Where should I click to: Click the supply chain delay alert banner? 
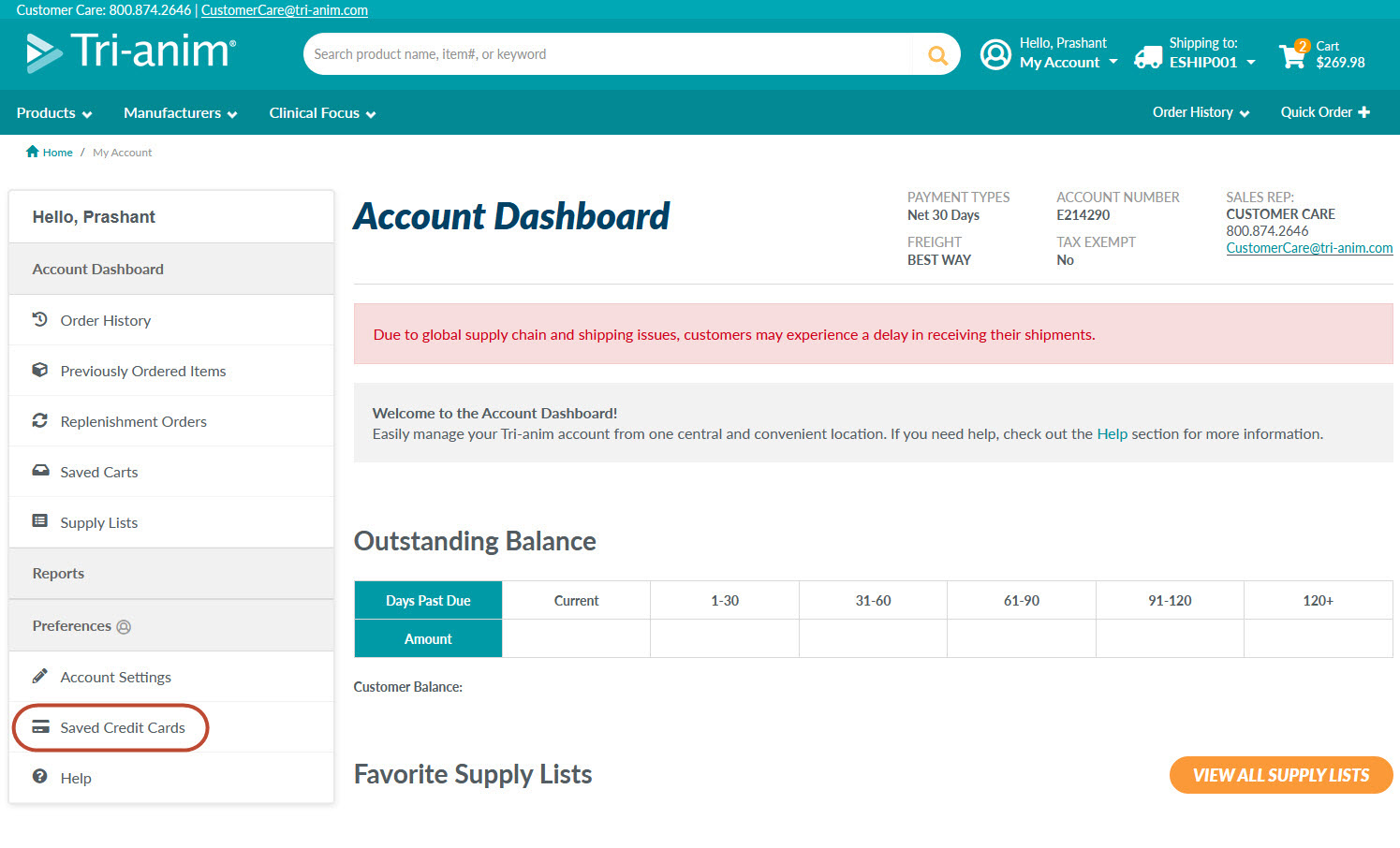coord(873,334)
